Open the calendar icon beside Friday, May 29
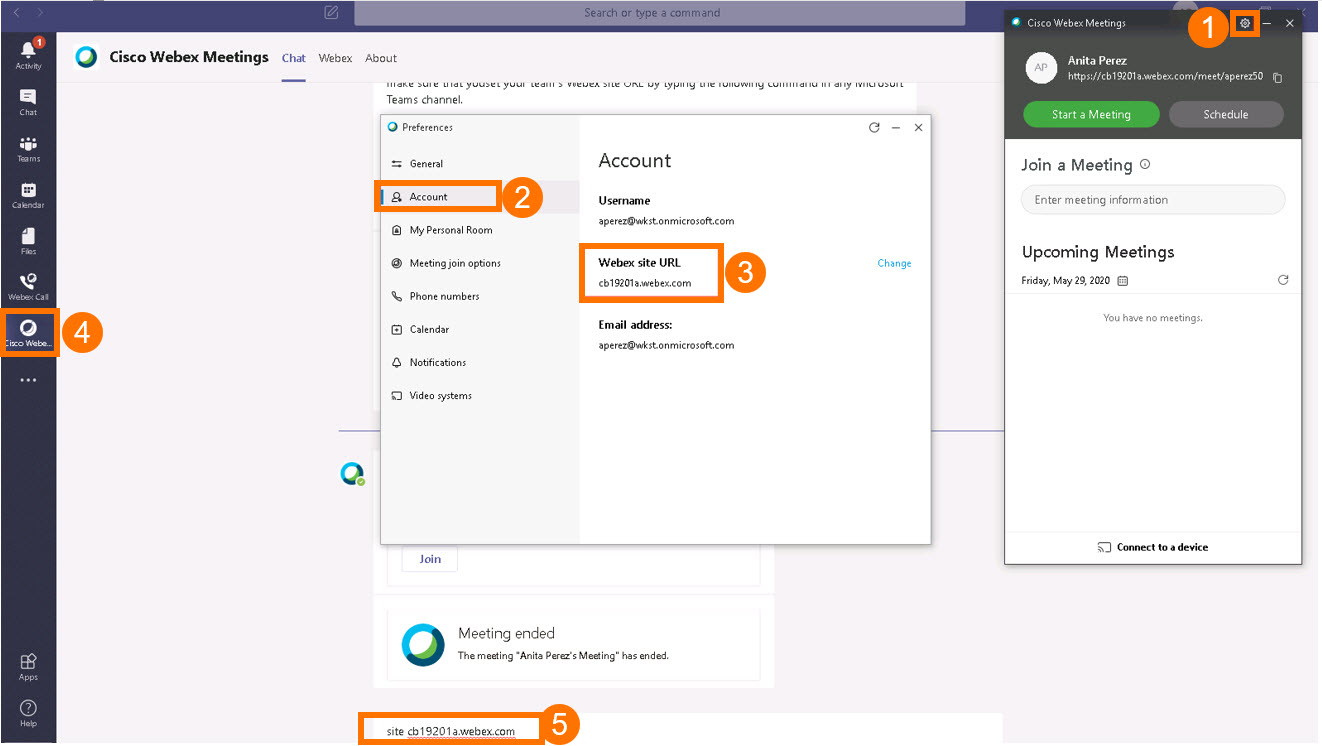1322x746 pixels. 1122,281
